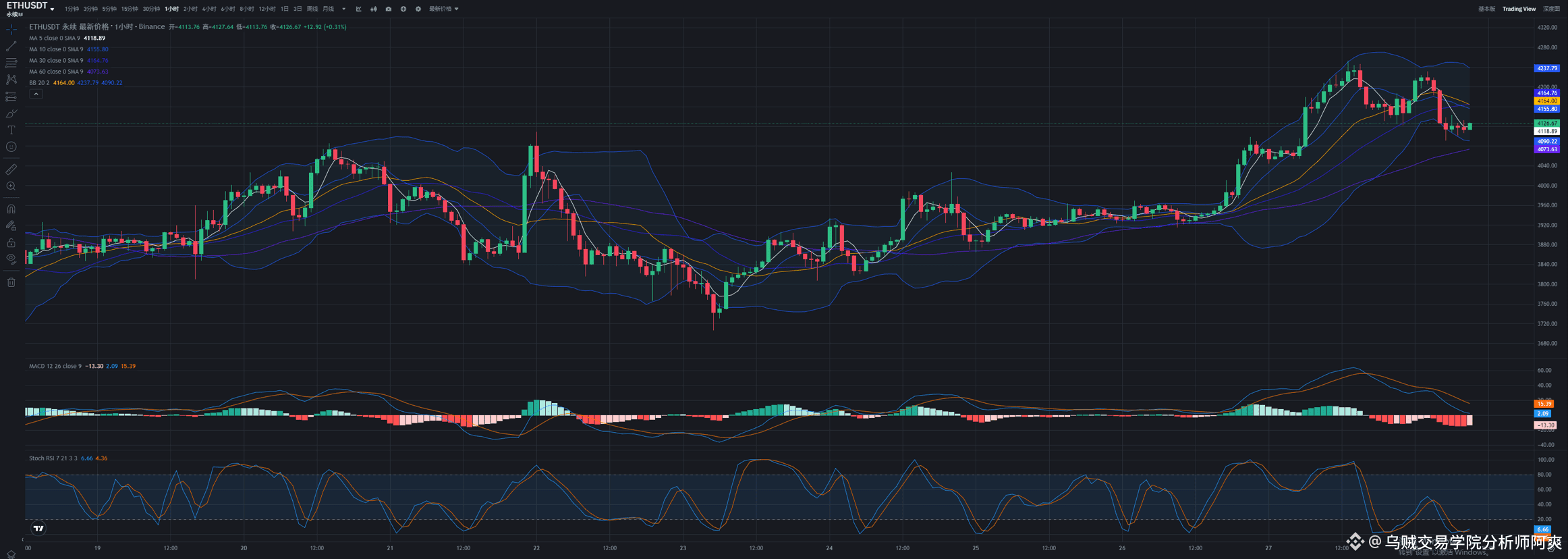Click the BB 20 2 indicator legend
Image resolution: width=1568 pixels, height=559 pixels.
pos(76,83)
